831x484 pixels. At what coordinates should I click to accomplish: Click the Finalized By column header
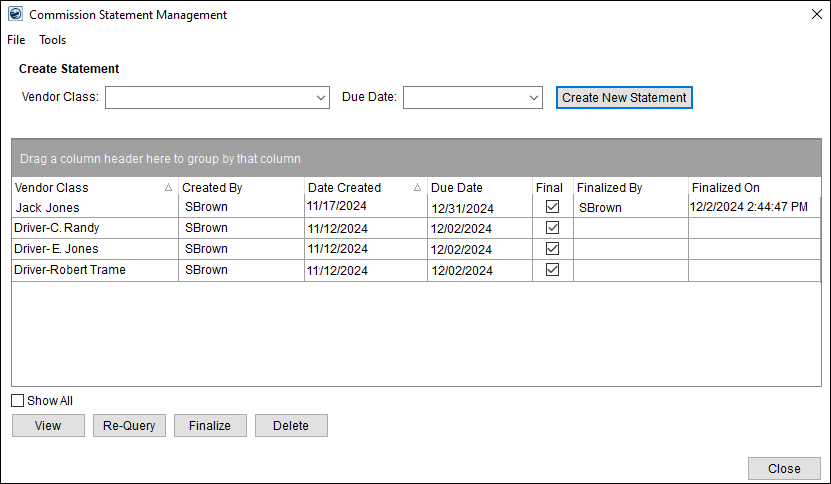click(x=609, y=187)
